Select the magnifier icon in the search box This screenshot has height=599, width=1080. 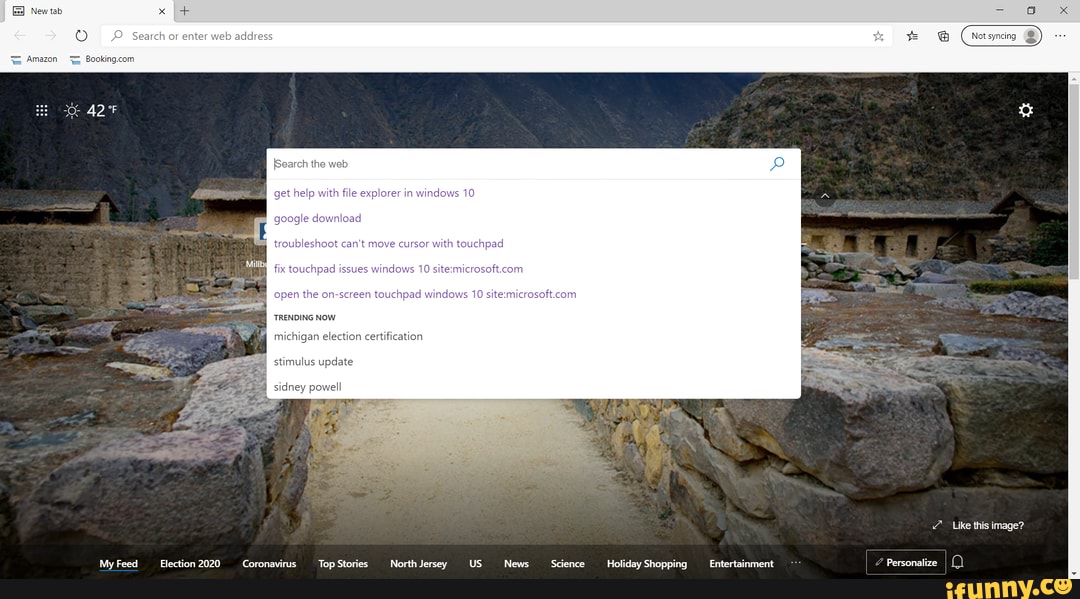pos(777,163)
